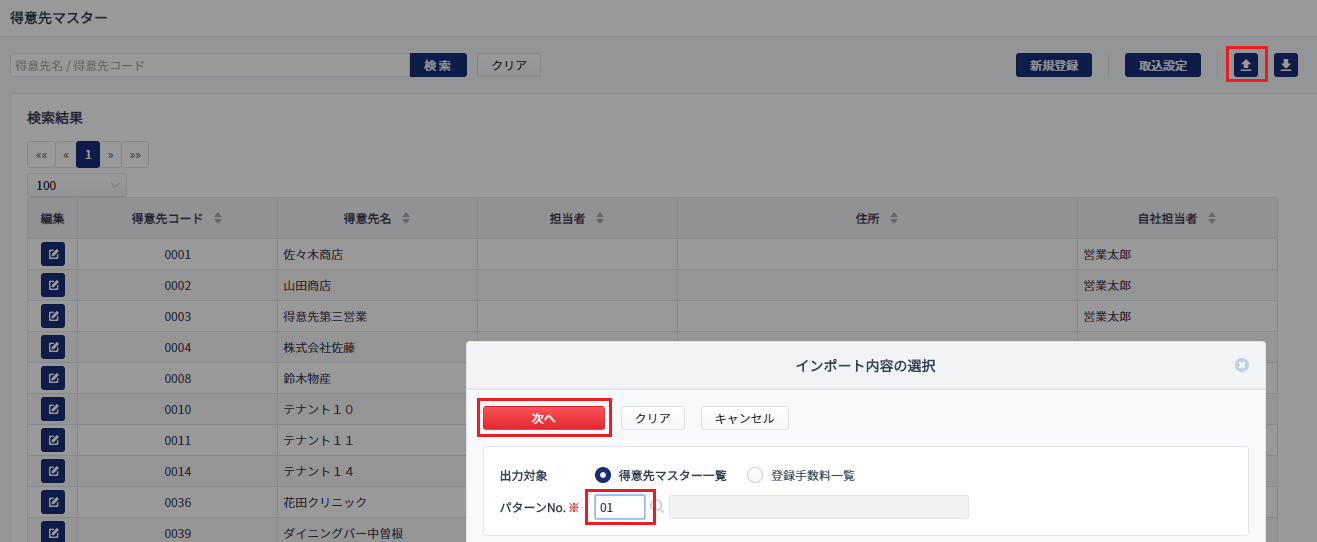The width and height of the screenshot is (1317, 542).
Task: Go to first page of results
Action: pyautogui.click(x=41, y=155)
